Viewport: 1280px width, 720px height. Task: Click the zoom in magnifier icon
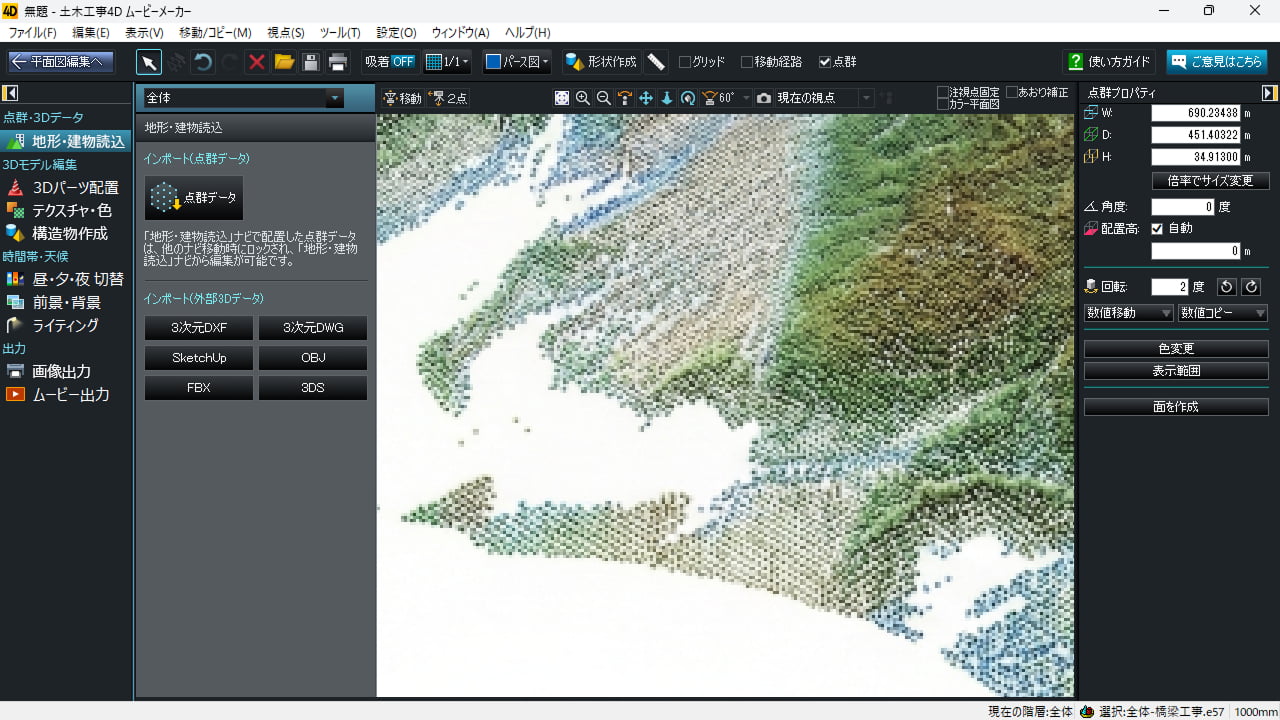(x=583, y=98)
